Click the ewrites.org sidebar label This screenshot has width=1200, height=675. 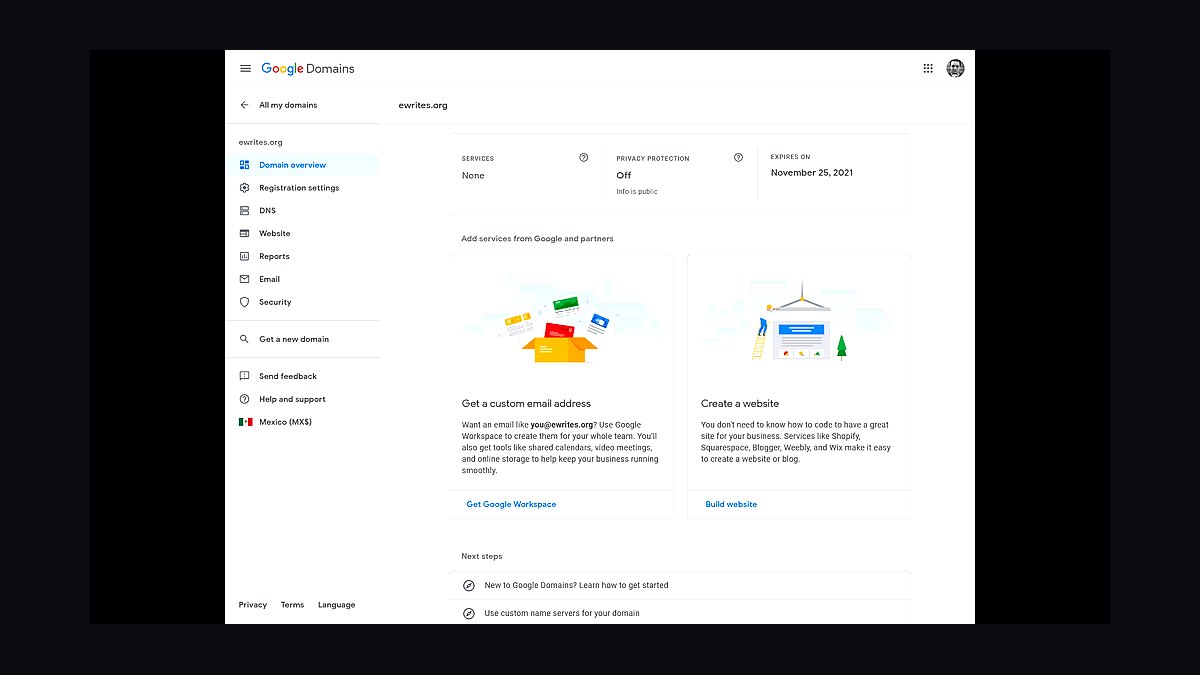(261, 142)
